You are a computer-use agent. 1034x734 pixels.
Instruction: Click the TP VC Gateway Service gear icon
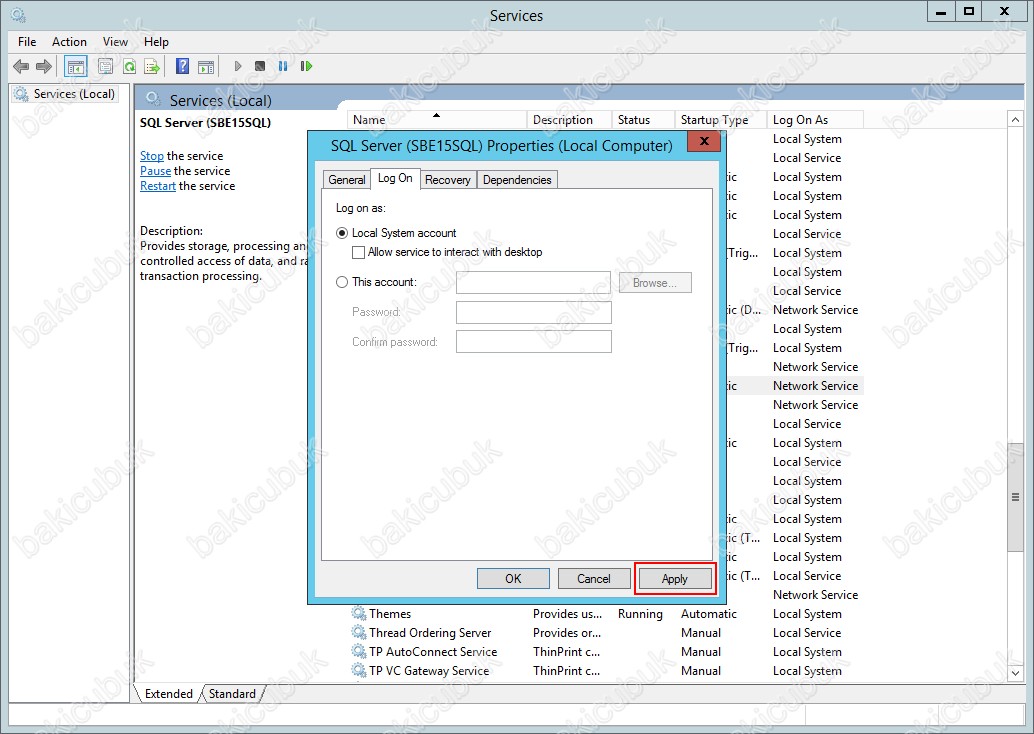point(359,671)
